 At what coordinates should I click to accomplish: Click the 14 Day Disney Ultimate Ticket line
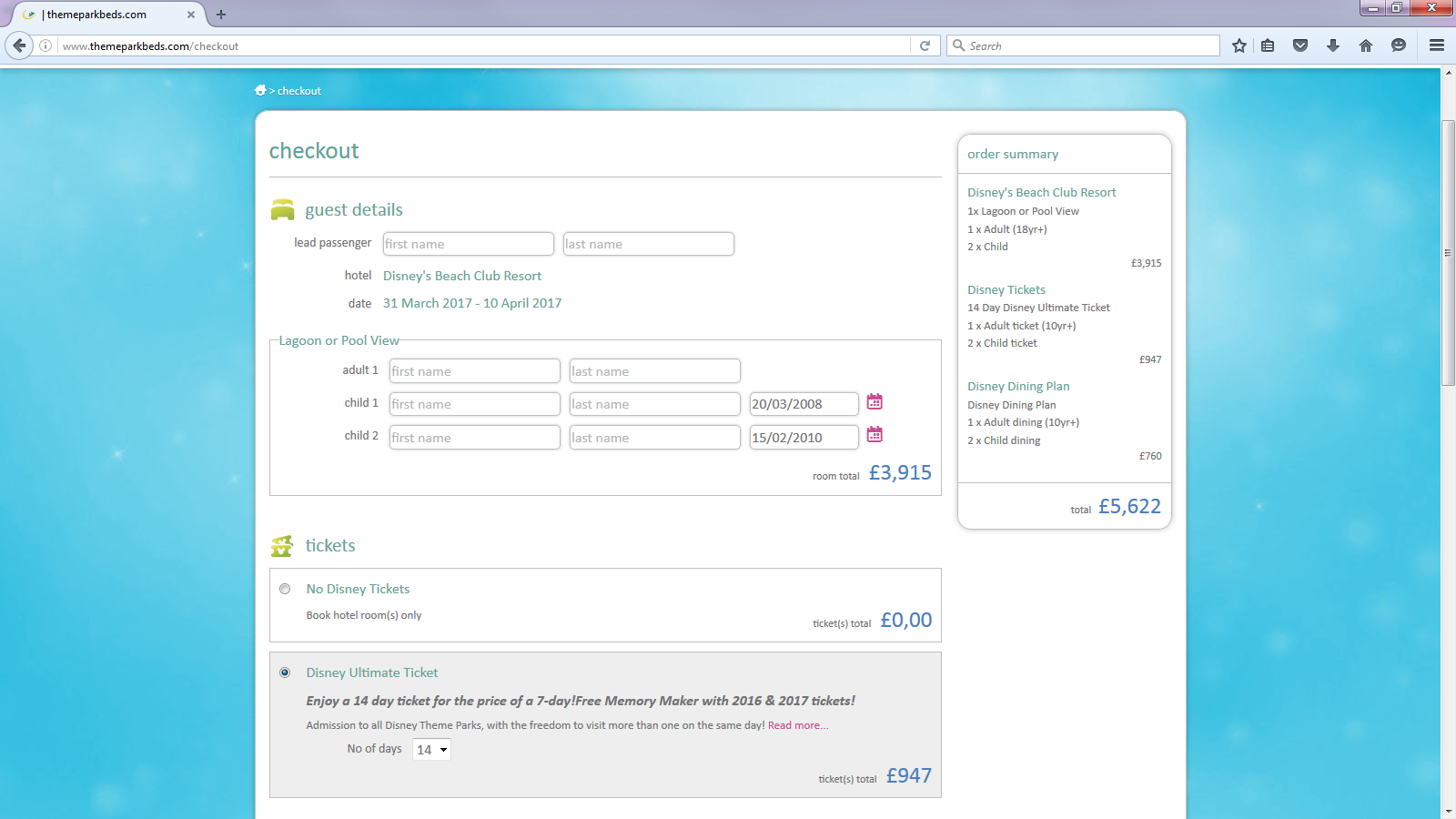pos(1038,308)
